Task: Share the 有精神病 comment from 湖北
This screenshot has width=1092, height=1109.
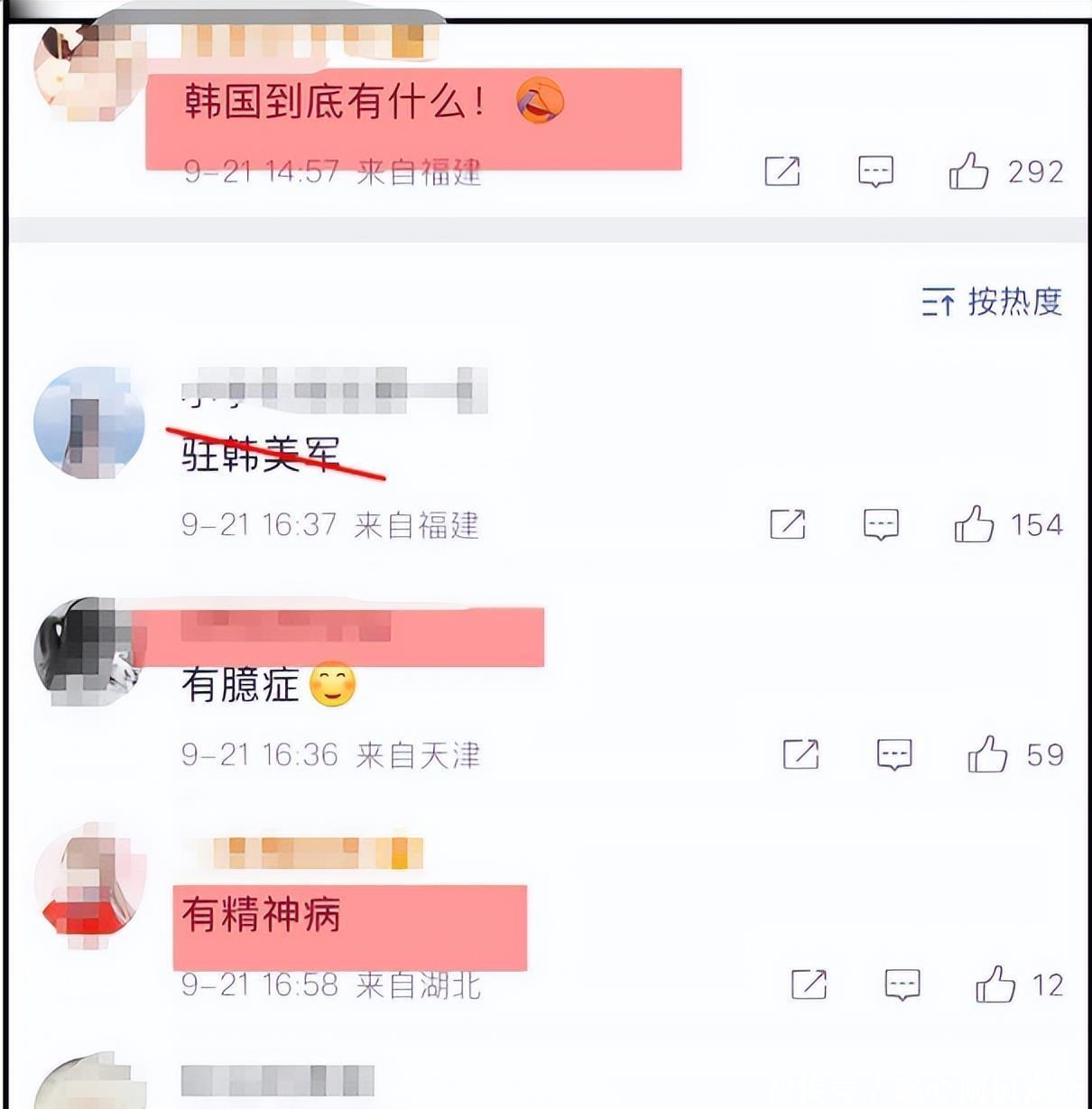Action: (810, 984)
